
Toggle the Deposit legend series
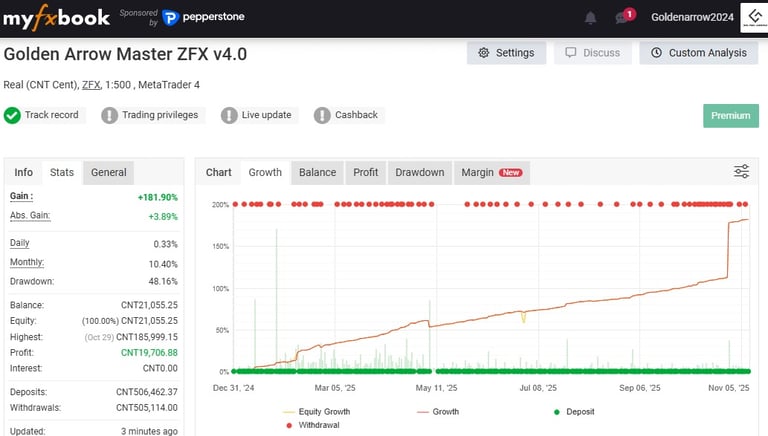574,412
